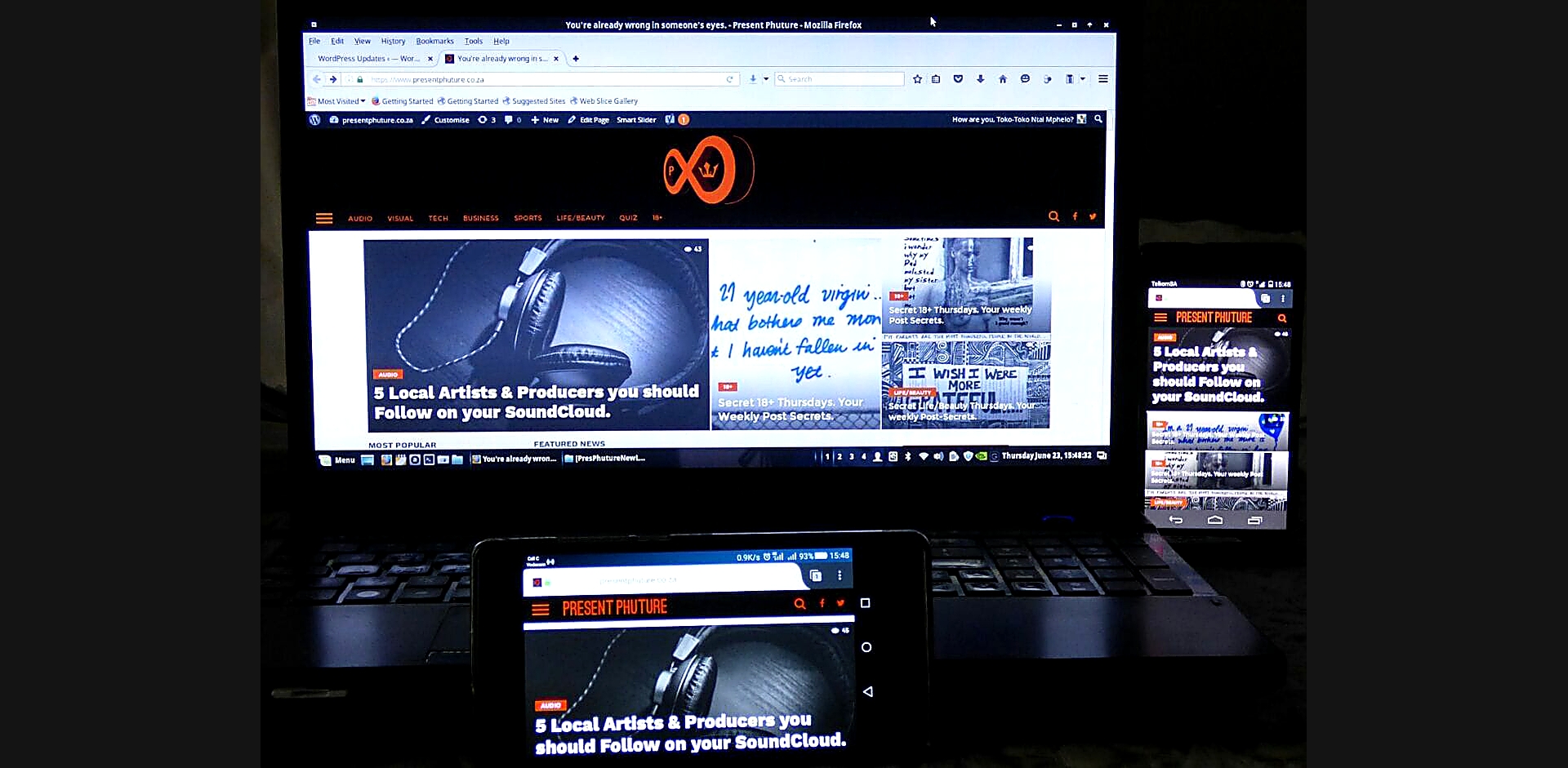Open a new browser tab with plus button

click(x=576, y=59)
